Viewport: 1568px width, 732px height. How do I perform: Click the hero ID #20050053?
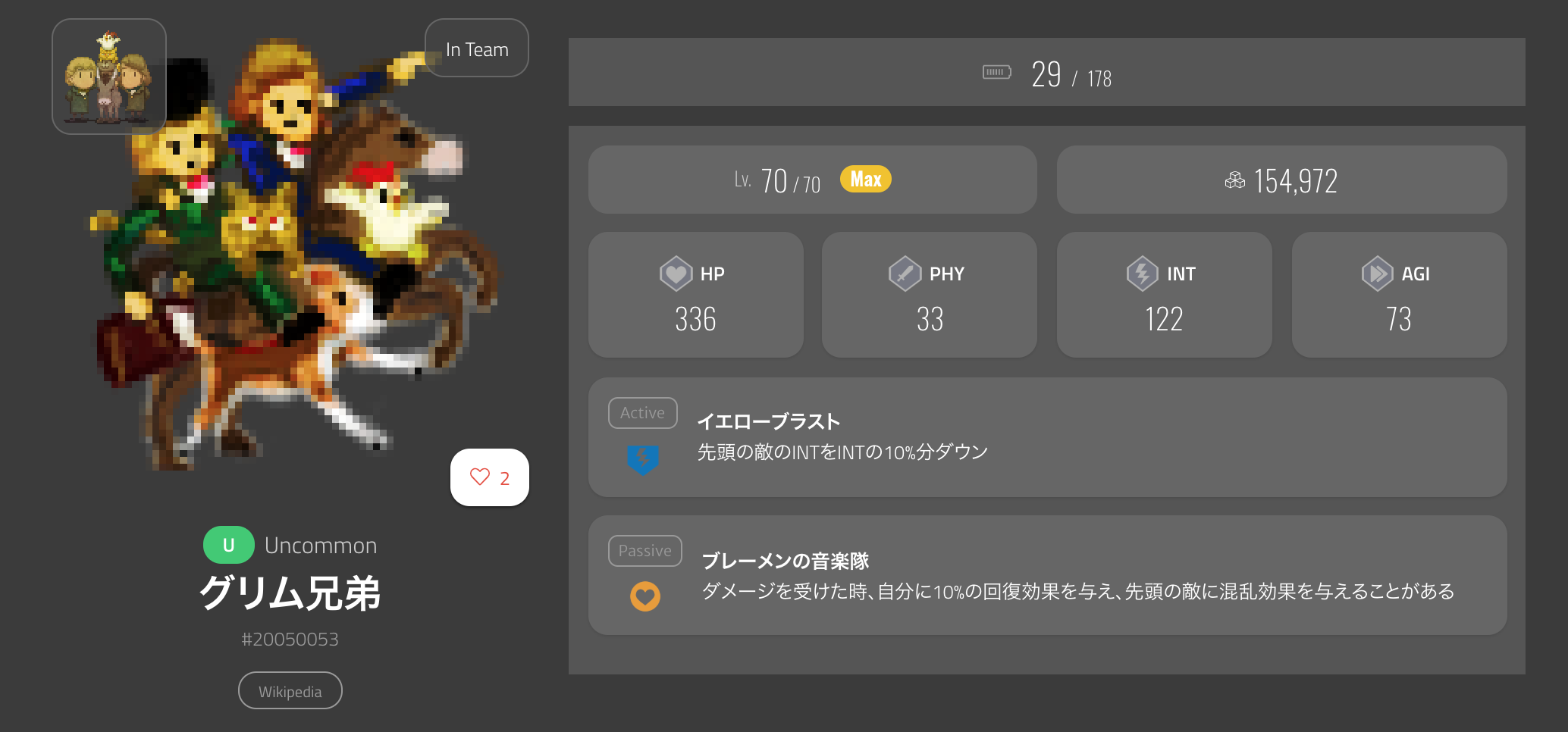290,640
